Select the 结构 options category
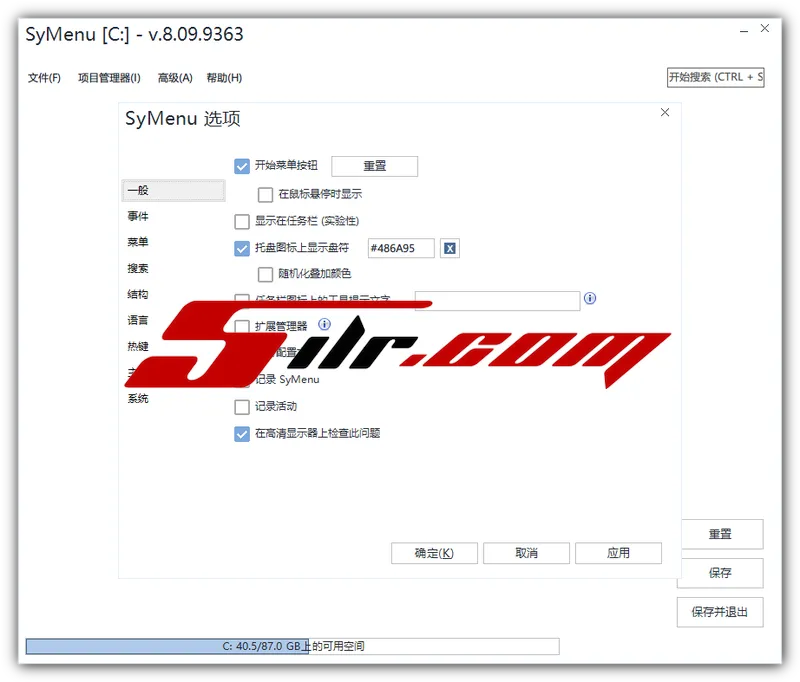Screen dimensions: 800x682 [x=138, y=294]
